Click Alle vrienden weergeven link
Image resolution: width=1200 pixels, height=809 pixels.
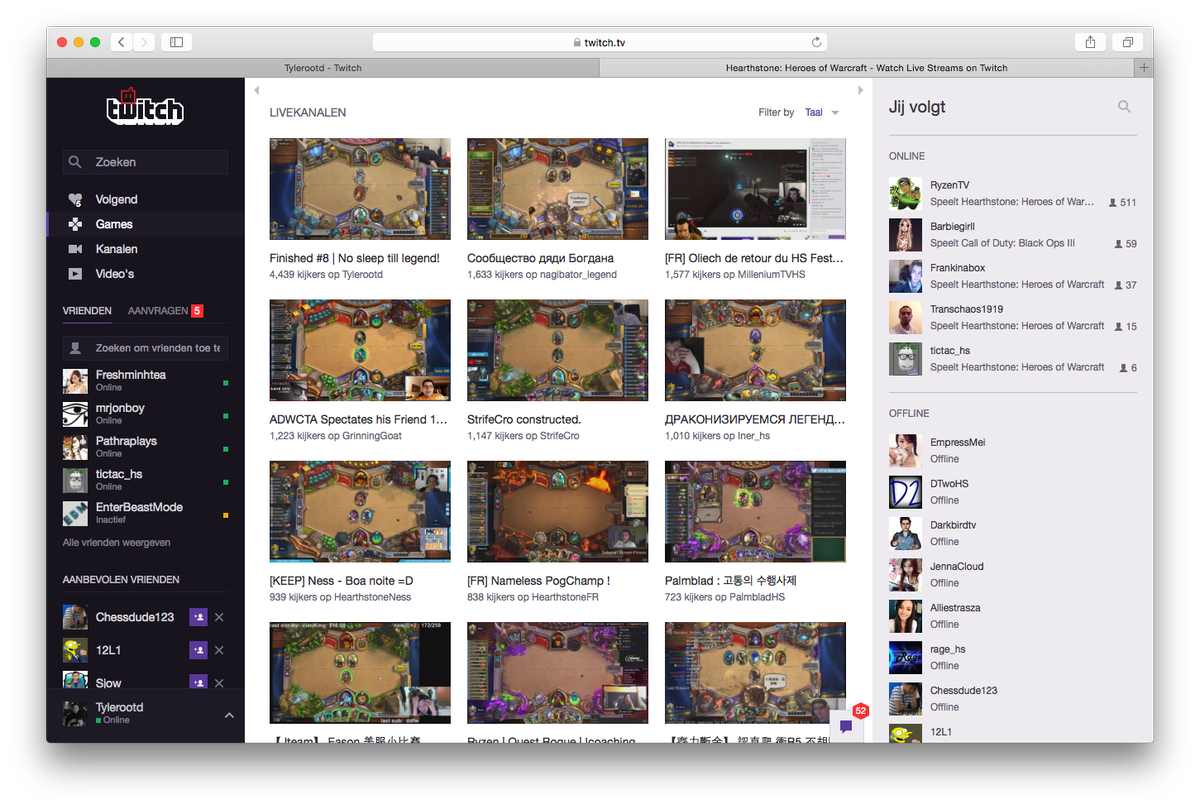(116, 542)
